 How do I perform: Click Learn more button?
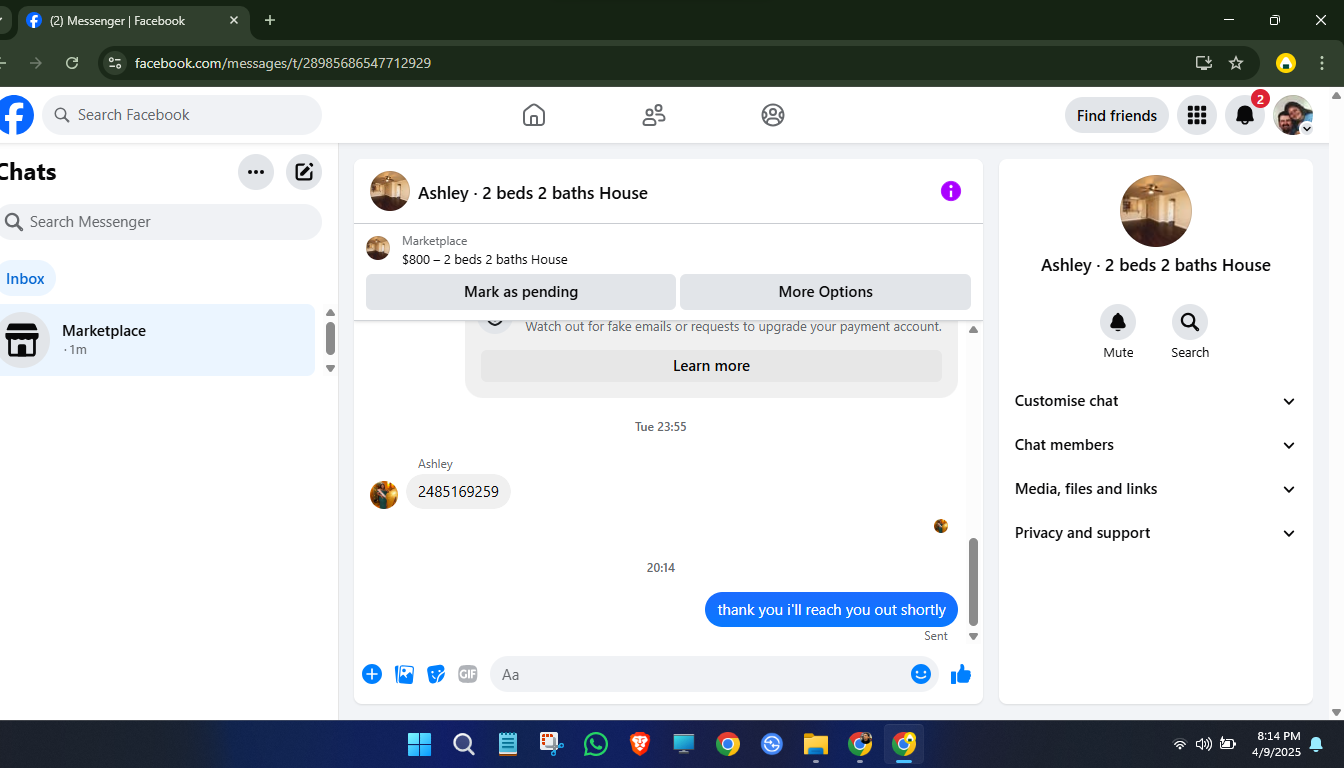711,366
